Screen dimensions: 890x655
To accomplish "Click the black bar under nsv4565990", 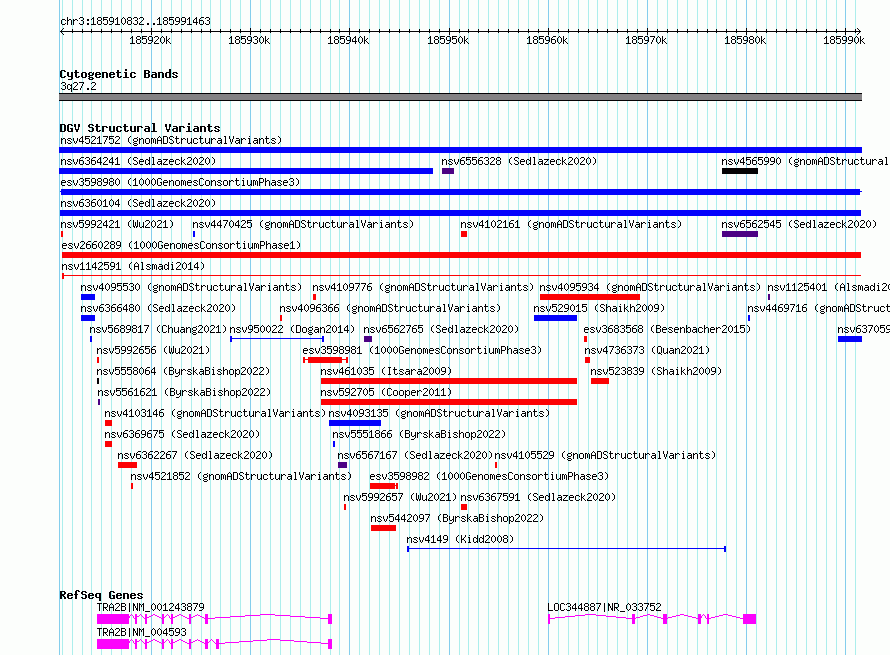I will (x=740, y=171).
